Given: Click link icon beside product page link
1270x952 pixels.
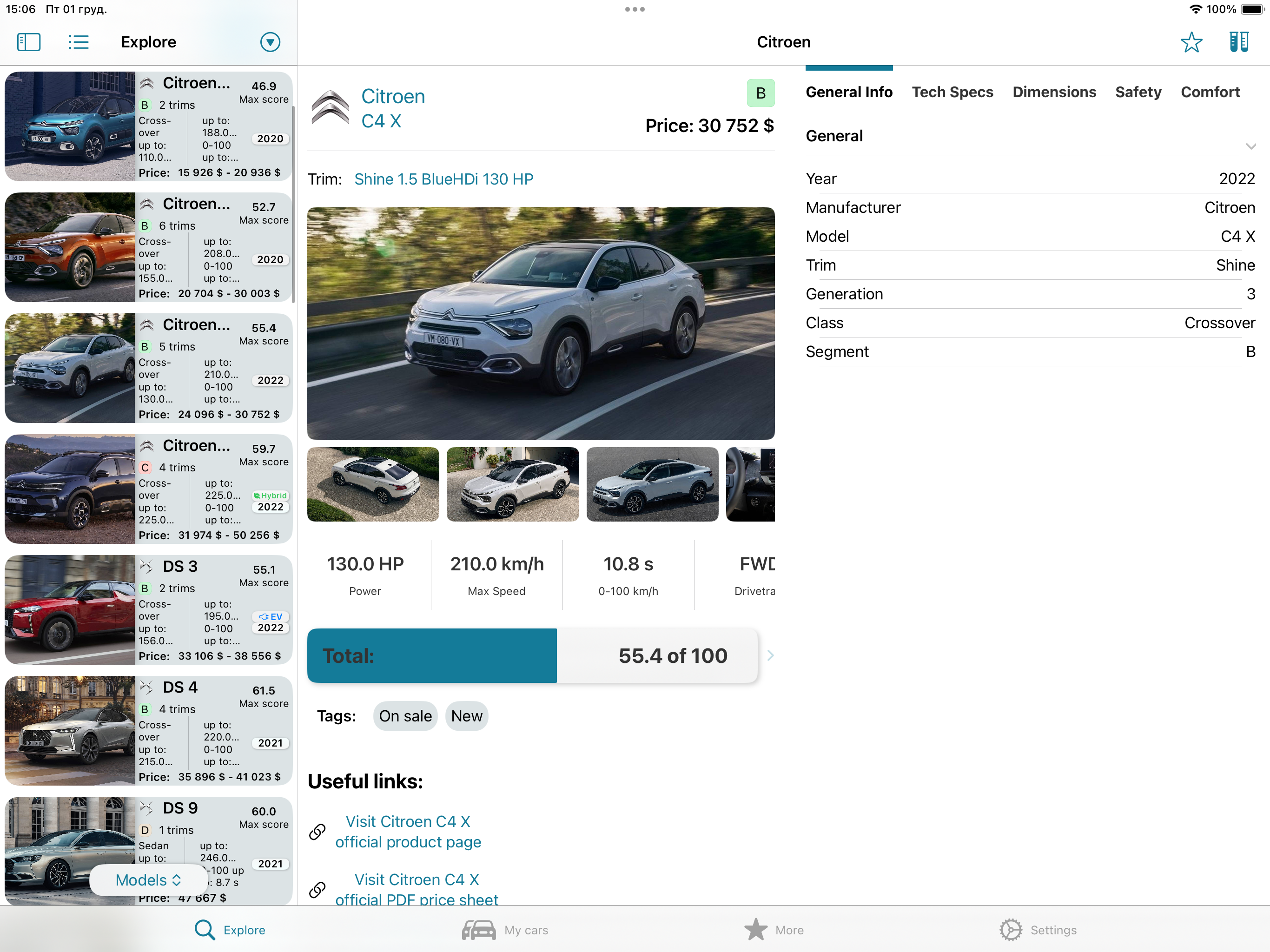Looking at the screenshot, I should point(317,832).
